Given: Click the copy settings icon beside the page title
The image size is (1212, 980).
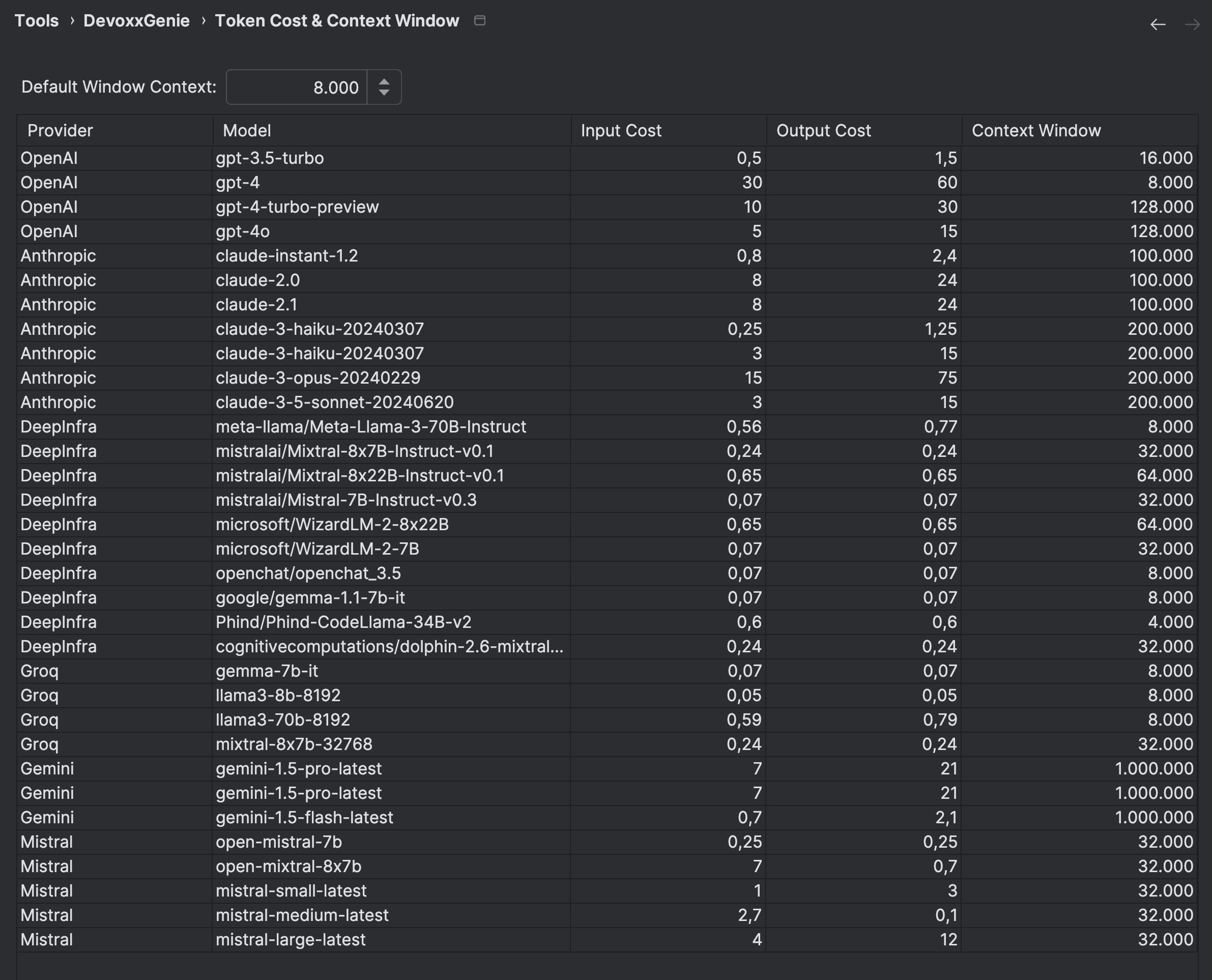Looking at the screenshot, I should click(x=480, y=20).
